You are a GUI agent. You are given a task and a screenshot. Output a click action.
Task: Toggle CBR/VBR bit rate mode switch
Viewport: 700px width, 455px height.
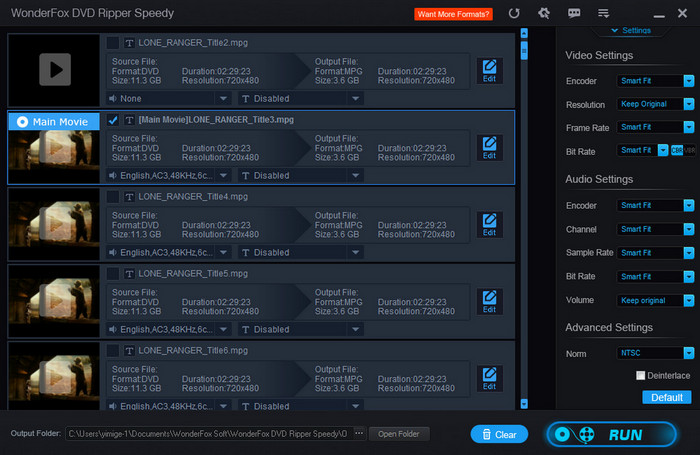click(683, 150)
